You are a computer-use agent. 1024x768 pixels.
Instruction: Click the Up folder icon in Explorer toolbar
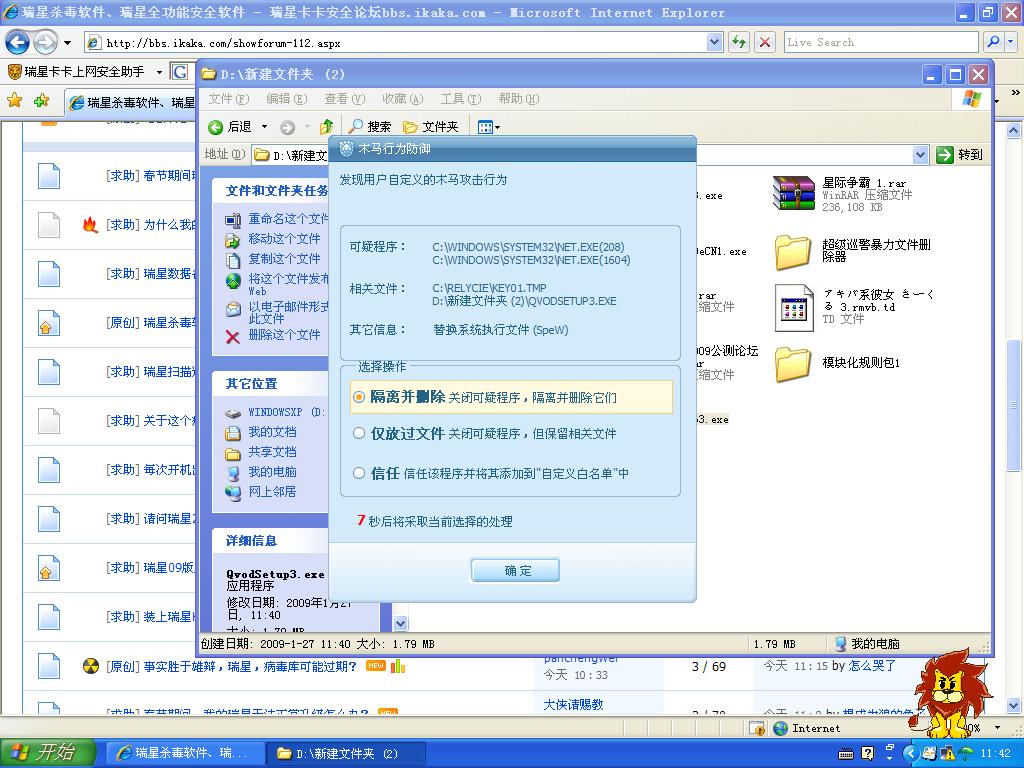(x=327, y=127)
